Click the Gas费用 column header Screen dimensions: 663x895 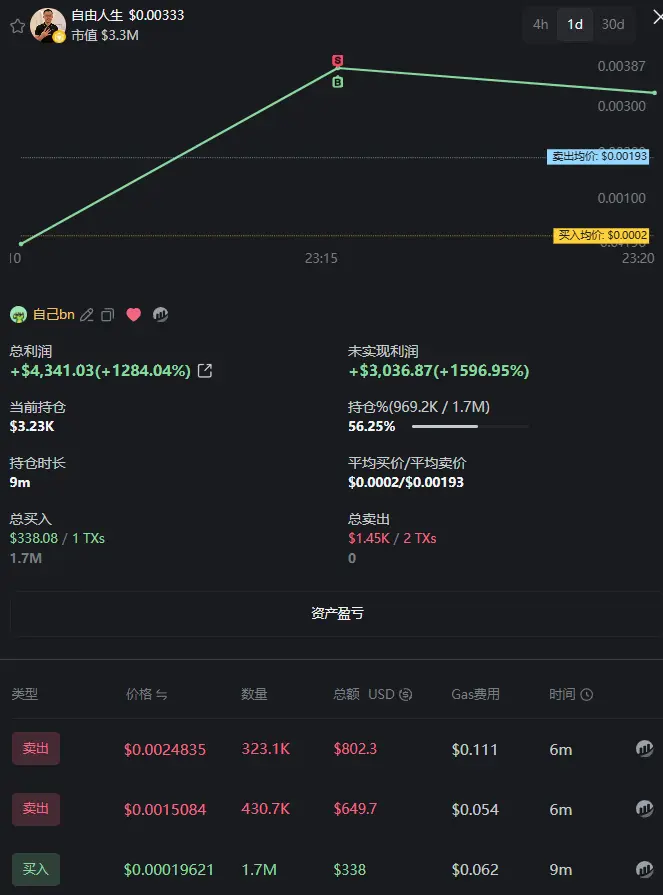tap(476, 694)
